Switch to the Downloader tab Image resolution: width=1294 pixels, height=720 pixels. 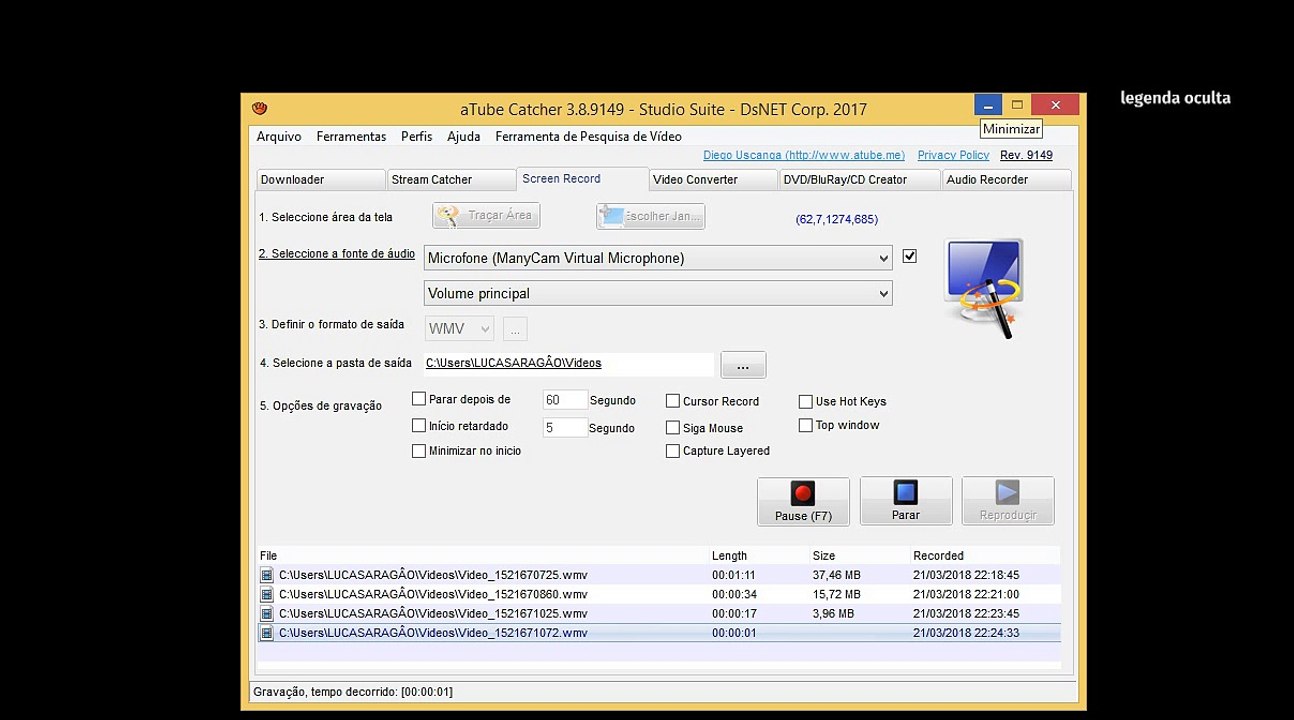[320, 180]
